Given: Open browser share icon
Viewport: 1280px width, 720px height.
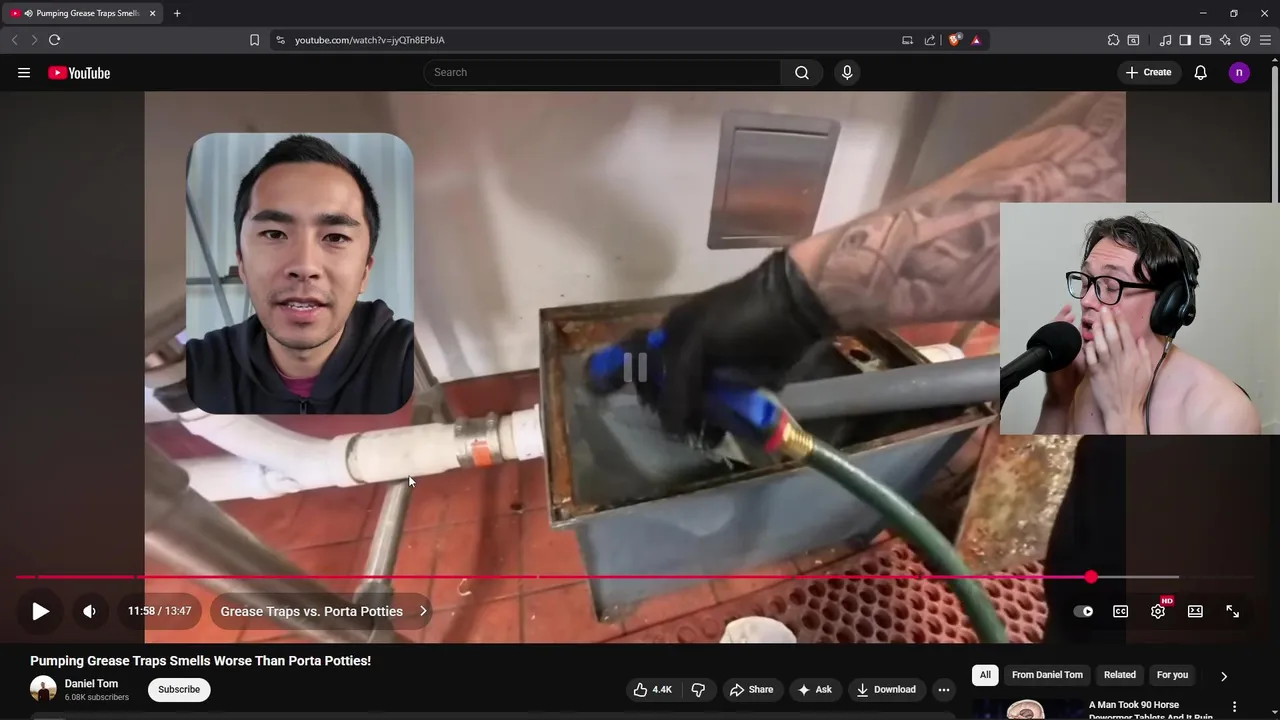Looking at the screenshot, I should click(930, 40).
